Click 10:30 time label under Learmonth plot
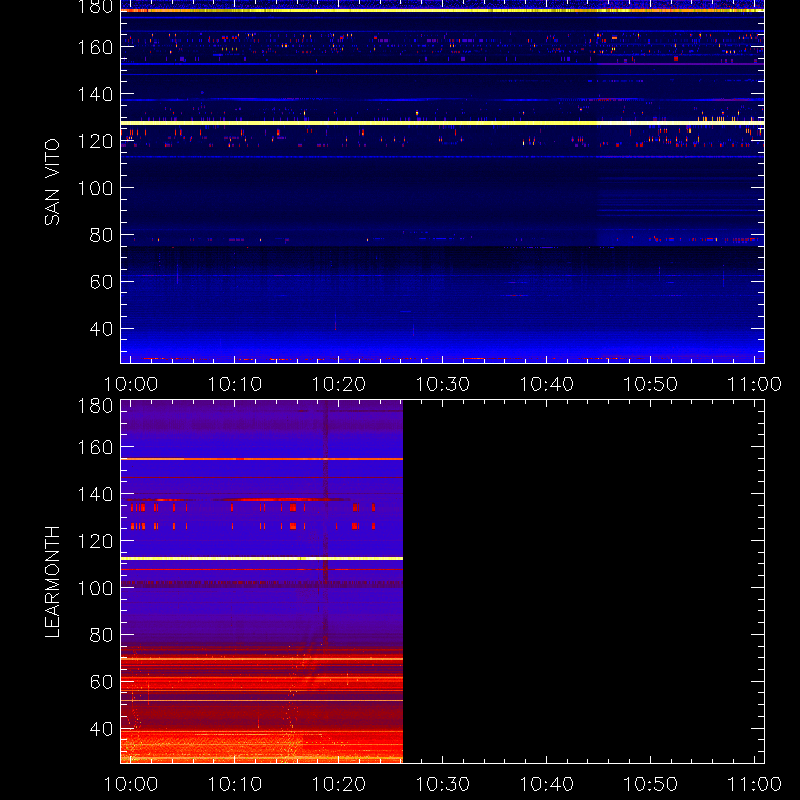Viewport: 800px width, 800px height. (x=442, y=784)
